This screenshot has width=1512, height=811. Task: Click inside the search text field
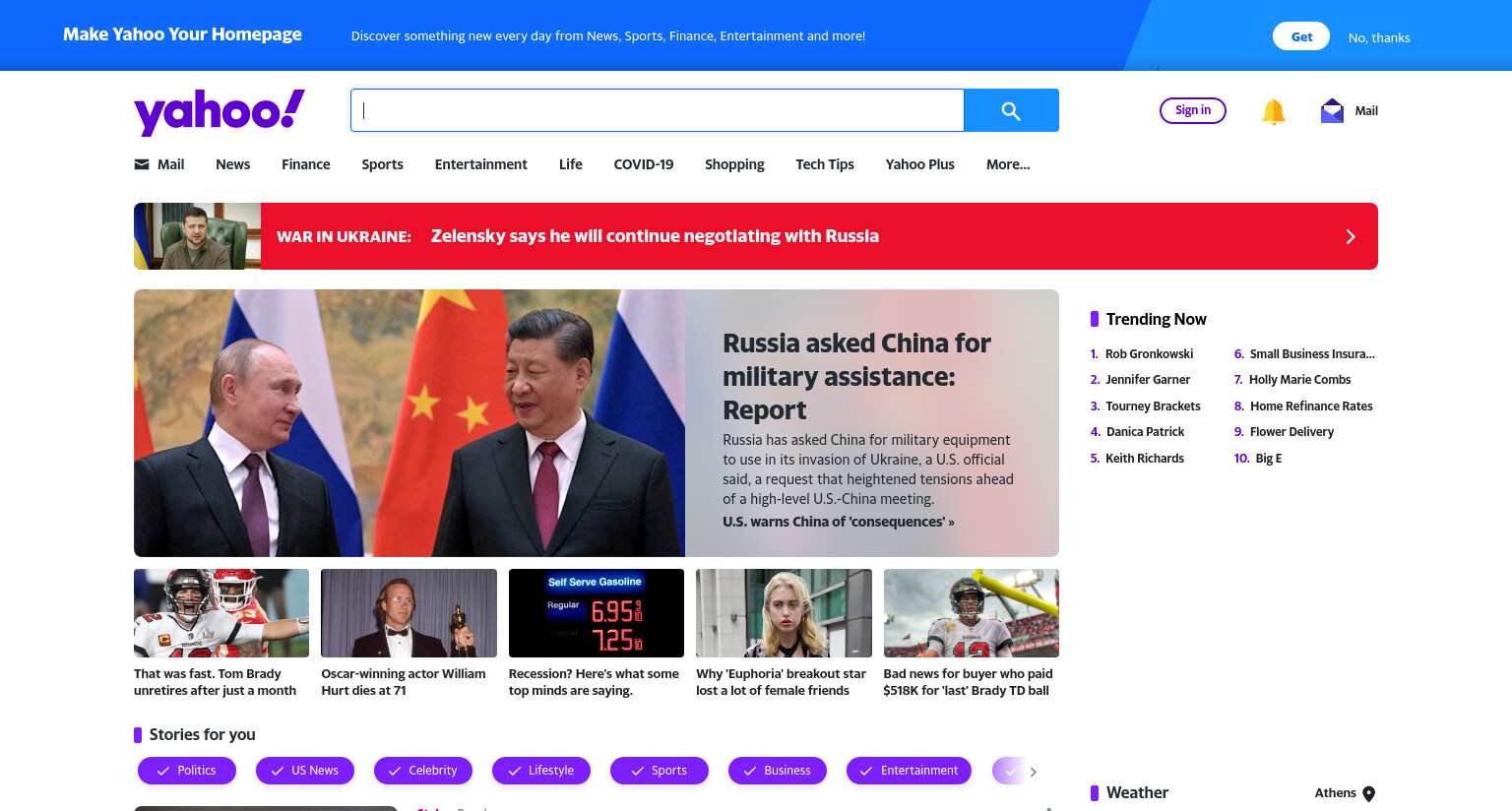click(657, 110)
